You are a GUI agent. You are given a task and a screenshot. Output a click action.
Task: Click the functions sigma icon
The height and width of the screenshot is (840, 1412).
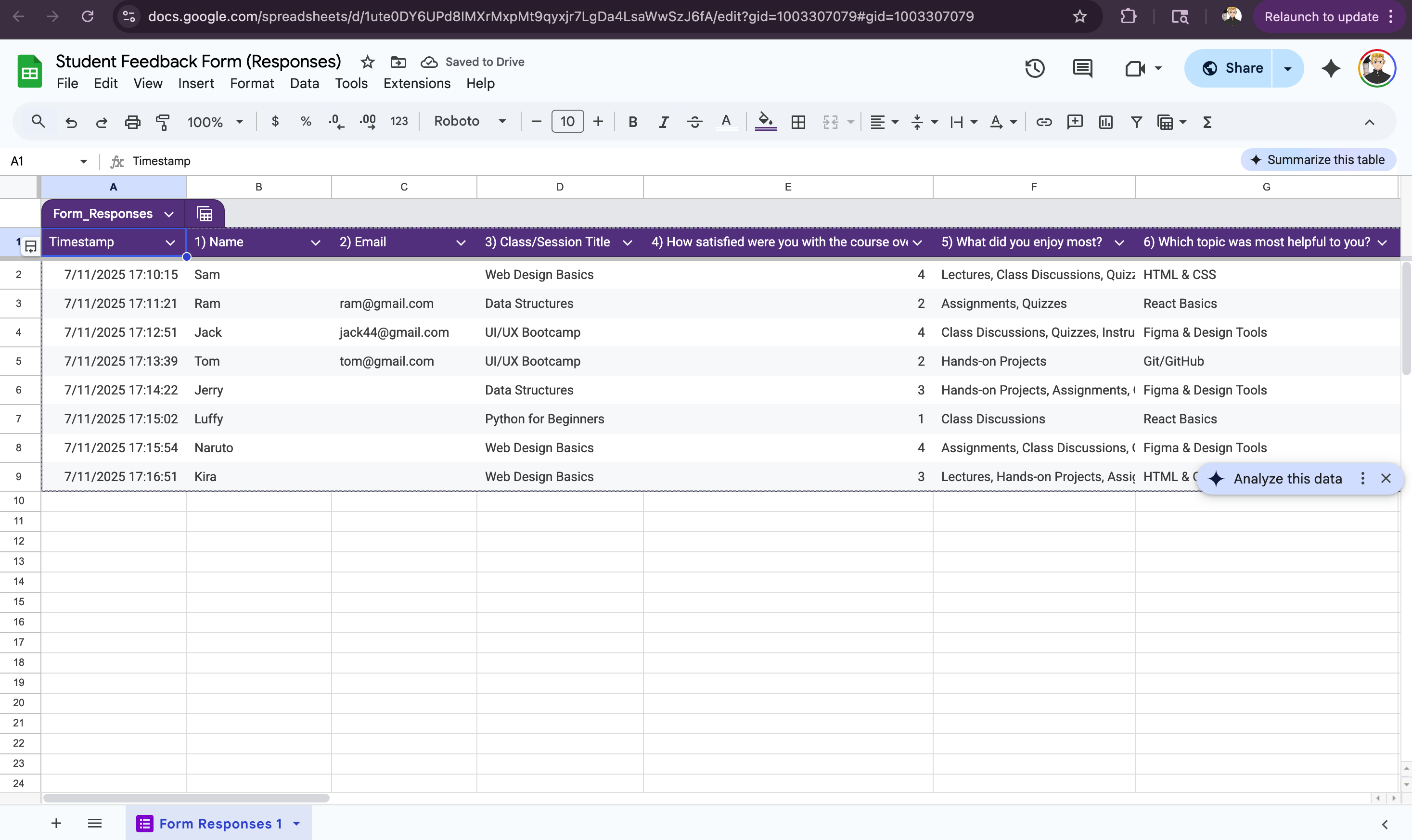[1207, 122]
